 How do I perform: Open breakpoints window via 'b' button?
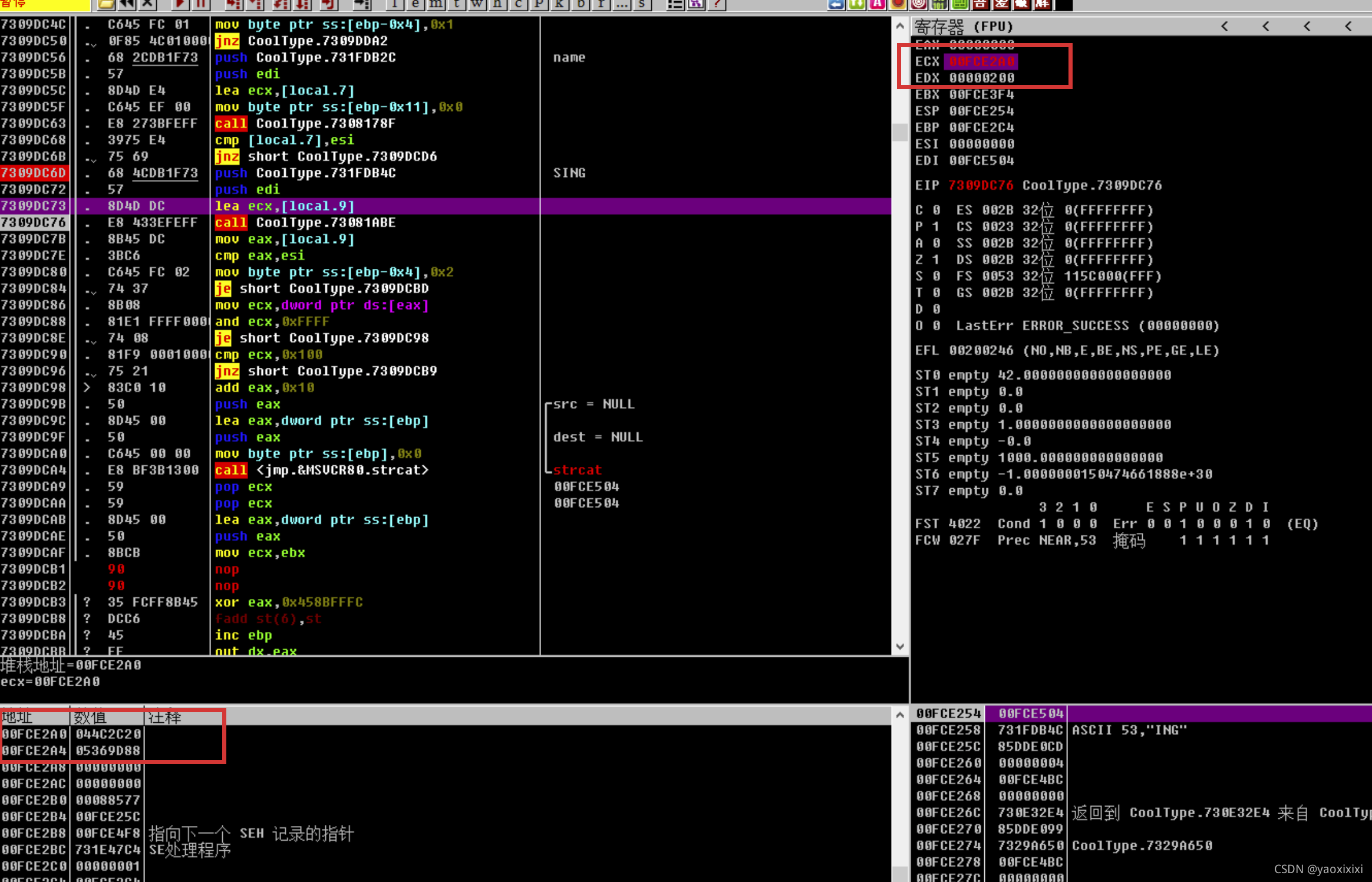tap(581, 5)
